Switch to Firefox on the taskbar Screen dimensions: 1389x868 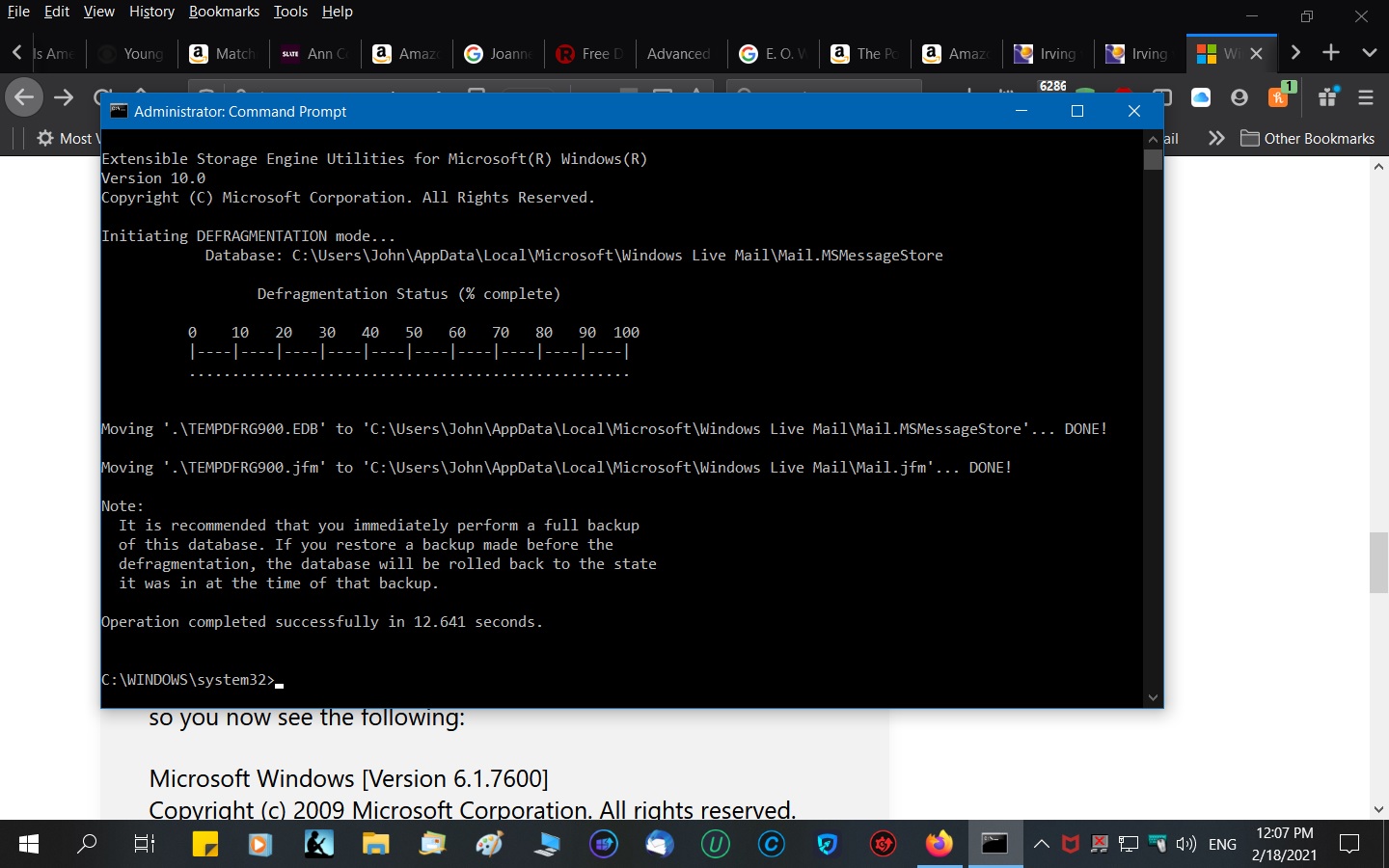[939, 844]
